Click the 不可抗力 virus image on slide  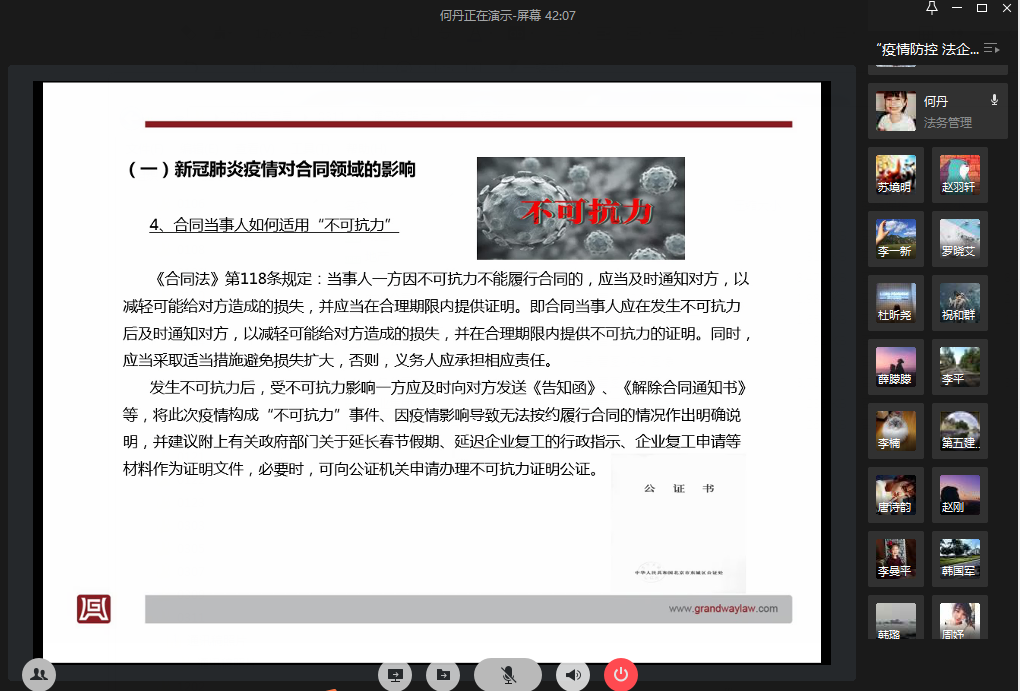click(x=580, y=208)
